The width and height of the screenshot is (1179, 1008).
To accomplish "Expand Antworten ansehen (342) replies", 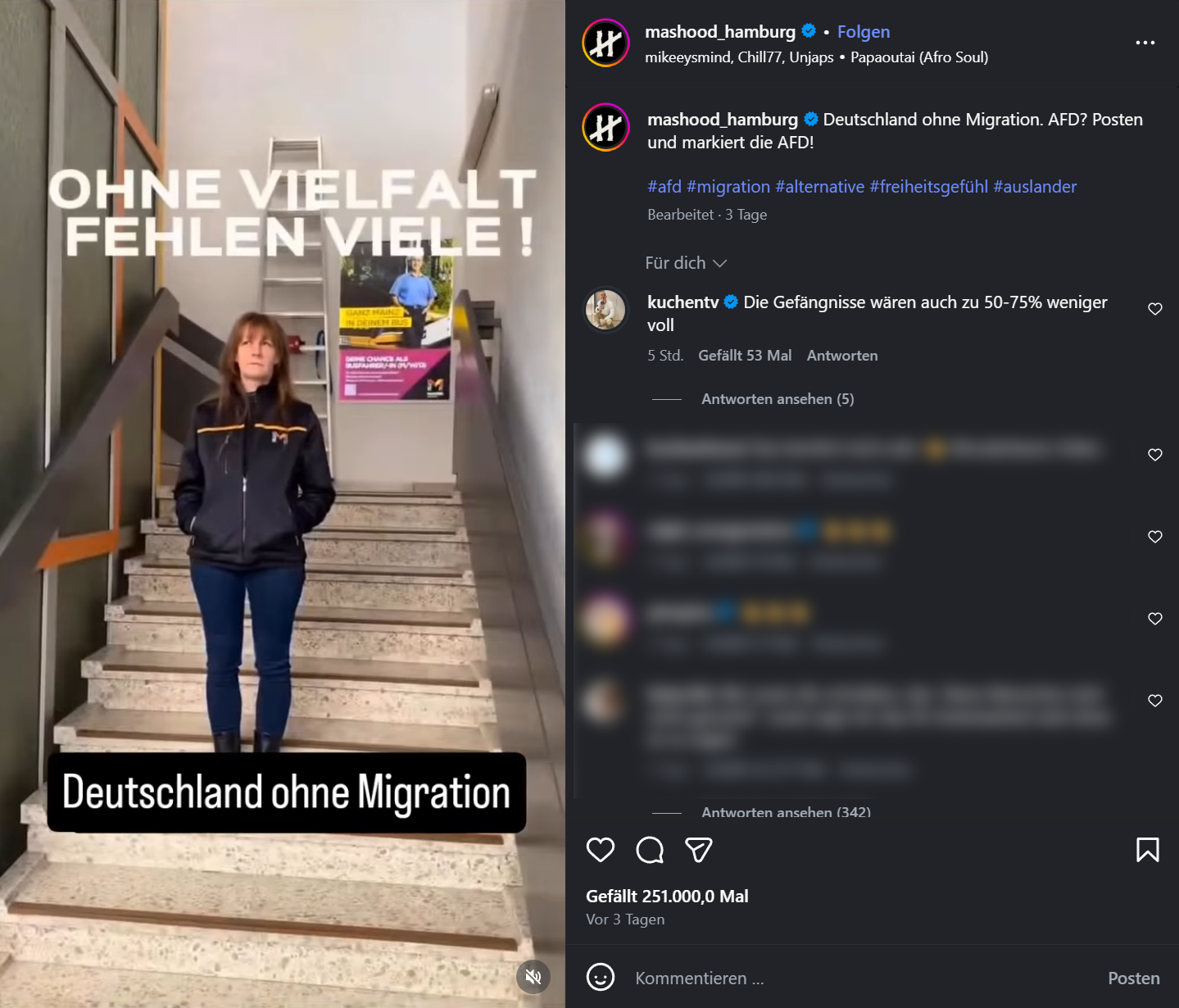I will click(786, 811).
